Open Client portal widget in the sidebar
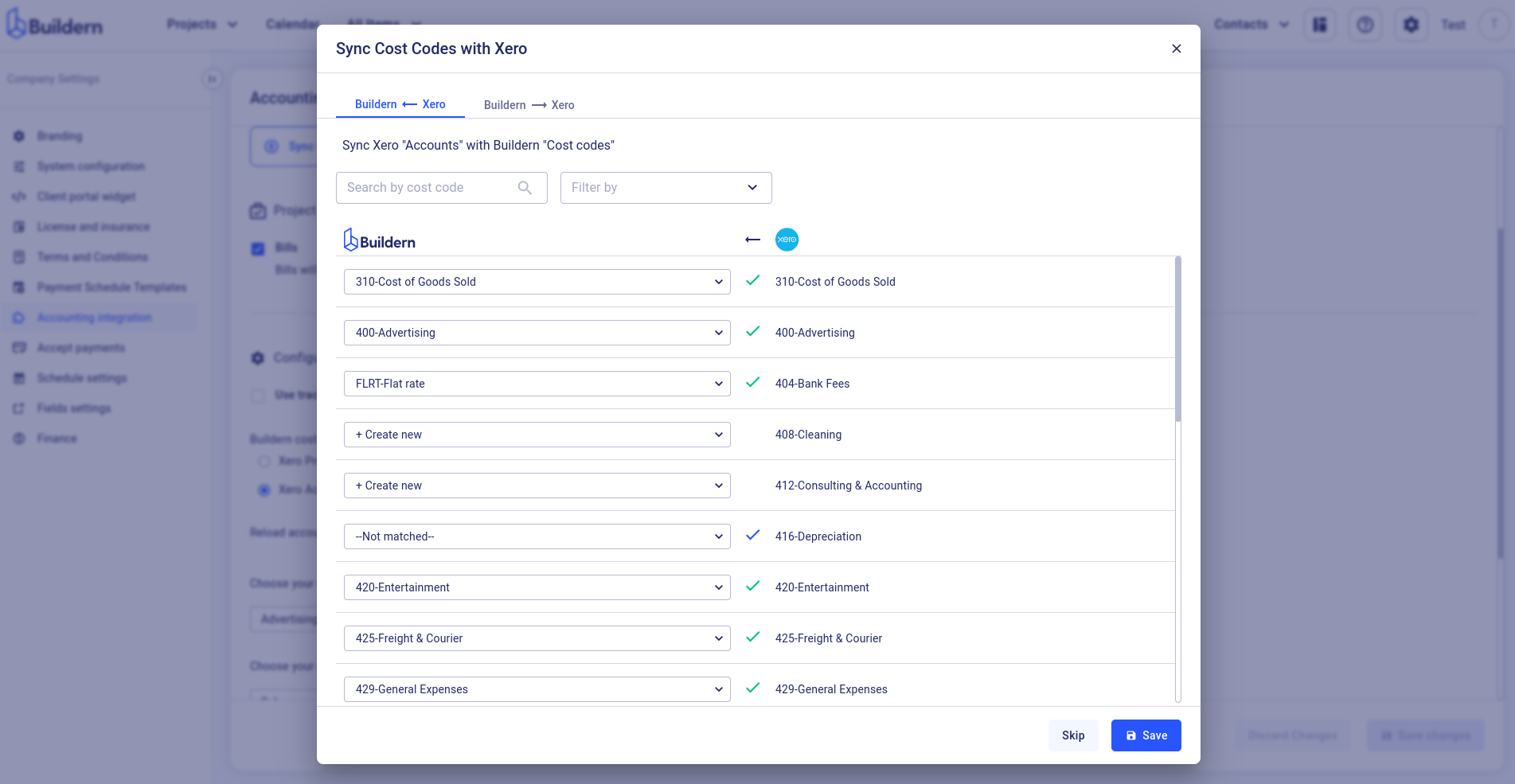 (86, 197)
